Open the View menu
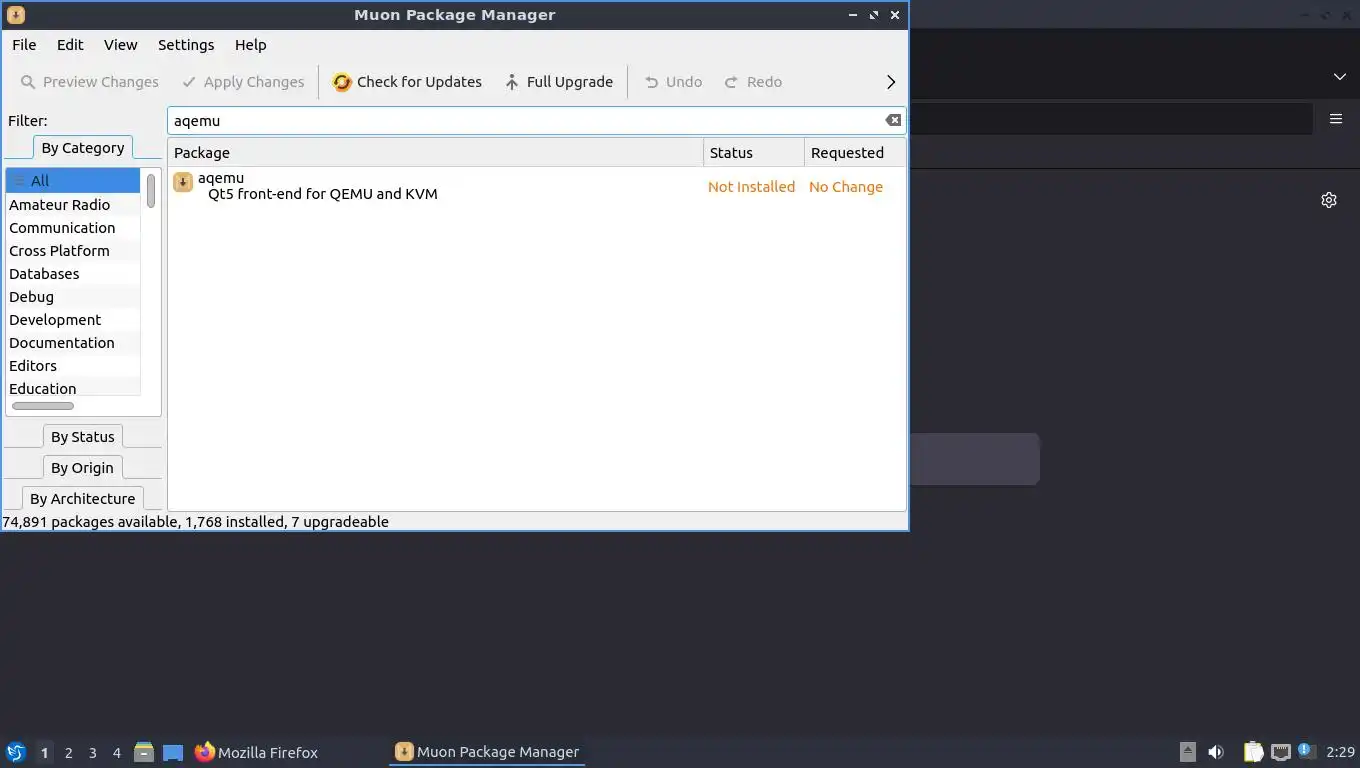The image size is (1360, 768). 120,45
